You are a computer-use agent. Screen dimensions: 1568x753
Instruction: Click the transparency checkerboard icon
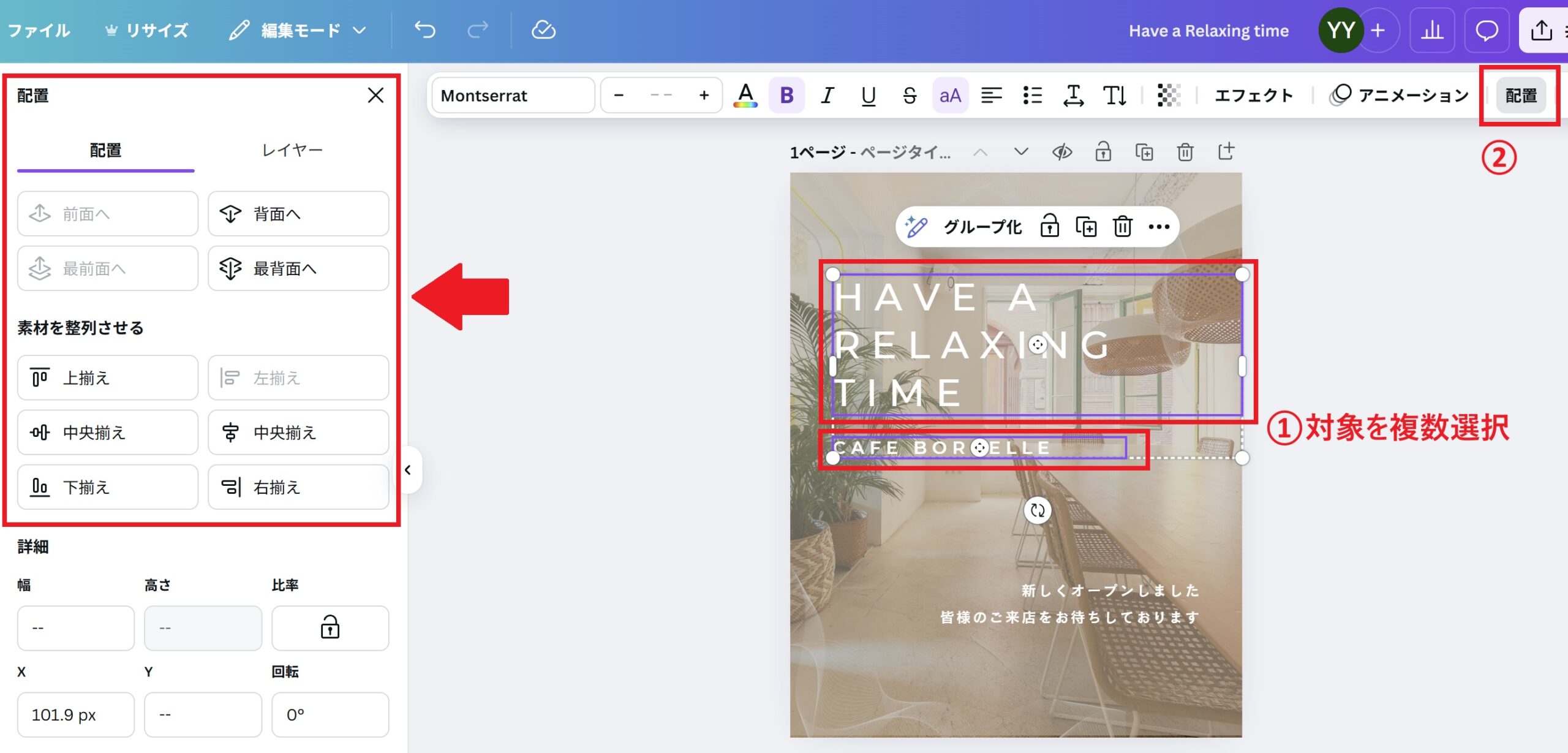(x=1169, y=96)
